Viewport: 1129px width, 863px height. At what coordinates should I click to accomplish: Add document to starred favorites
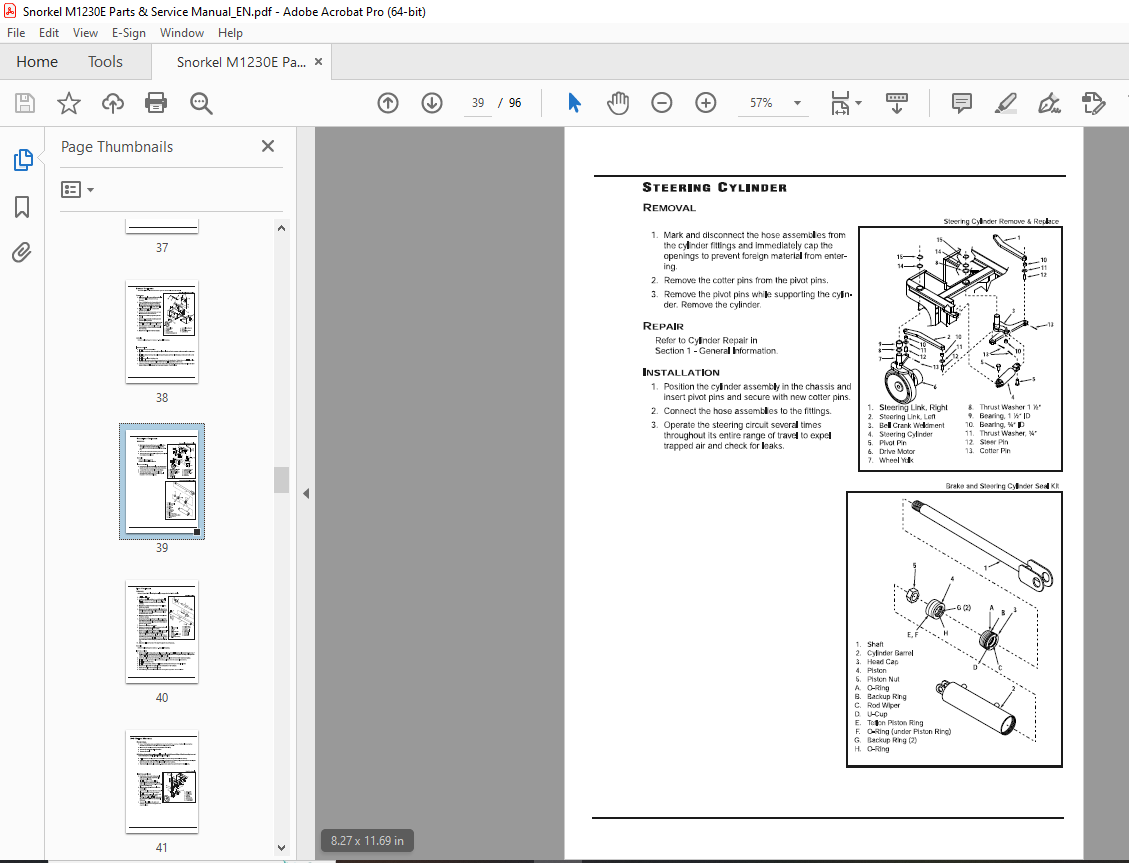pos(68,103)
